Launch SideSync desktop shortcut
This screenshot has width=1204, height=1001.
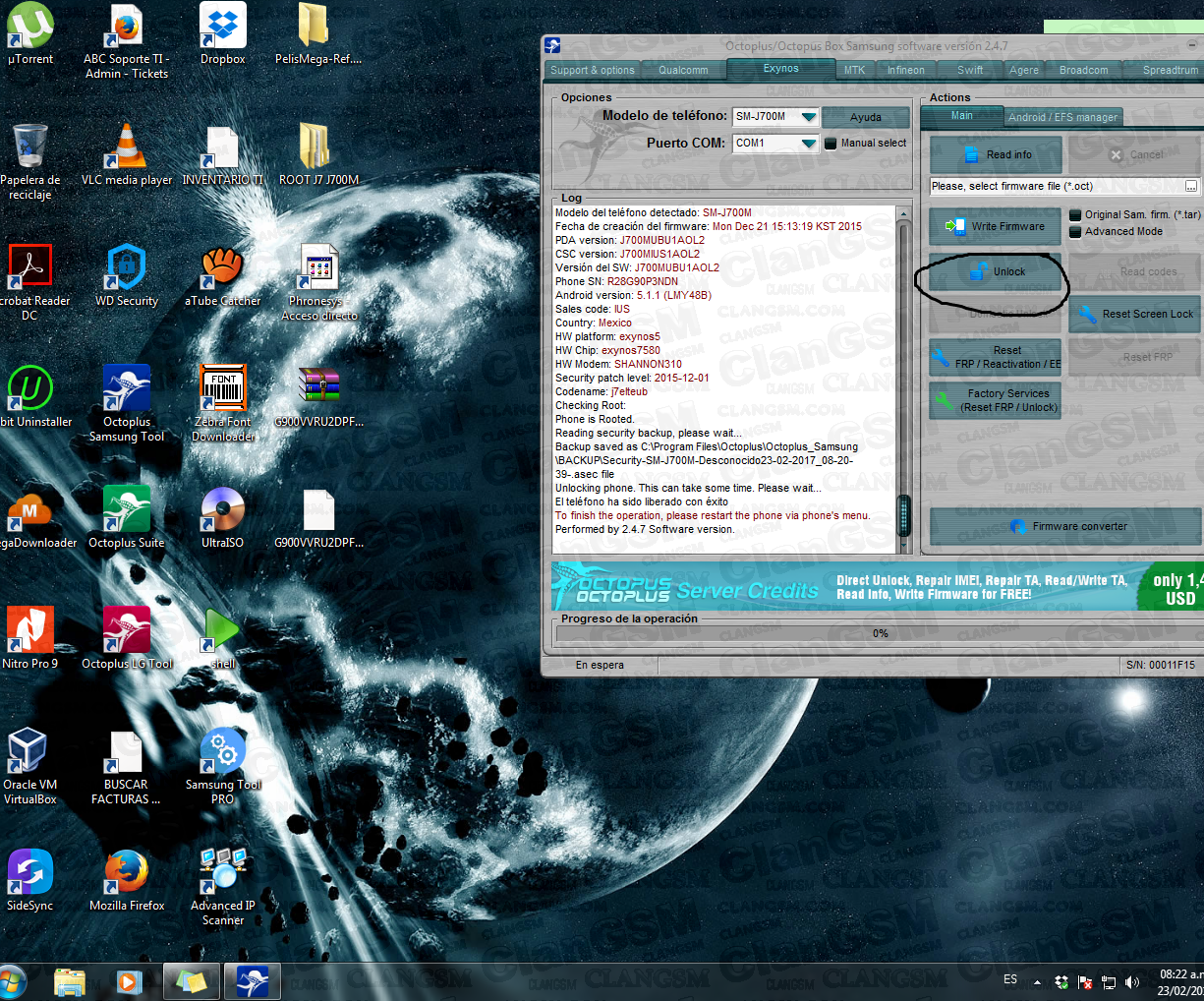tap(30, 881)
